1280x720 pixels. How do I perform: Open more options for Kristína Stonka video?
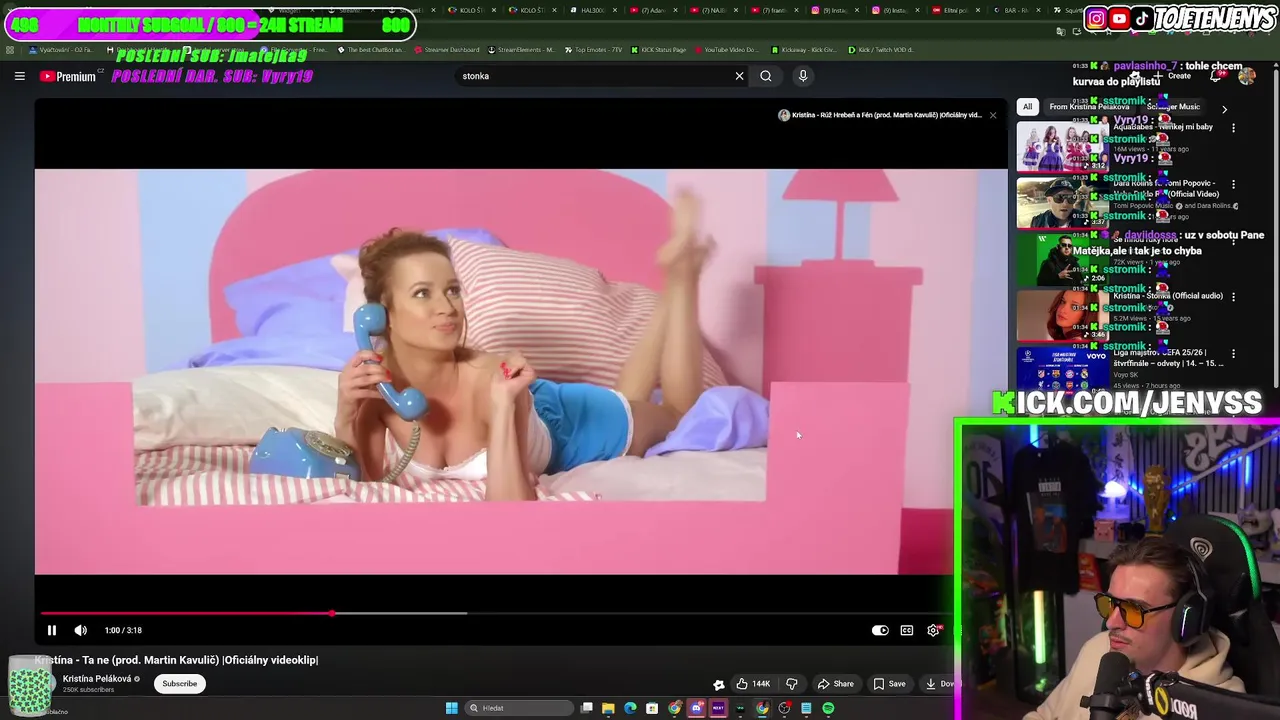pos(1233,297)
